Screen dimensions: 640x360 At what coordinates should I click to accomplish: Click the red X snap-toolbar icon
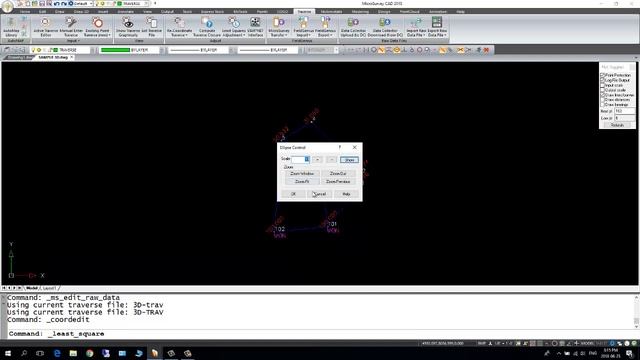(486, 50)
